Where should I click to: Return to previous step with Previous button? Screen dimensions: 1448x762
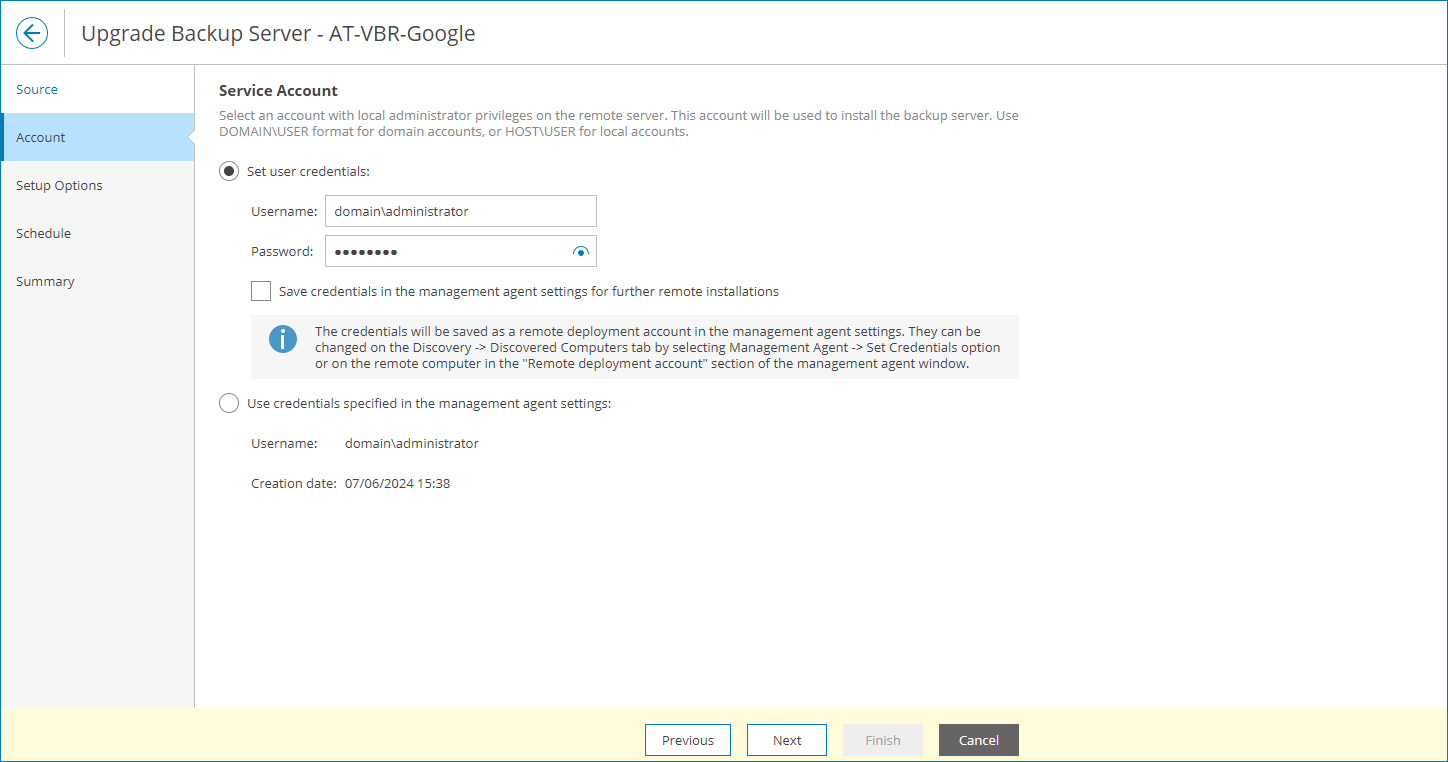[687, 740]
